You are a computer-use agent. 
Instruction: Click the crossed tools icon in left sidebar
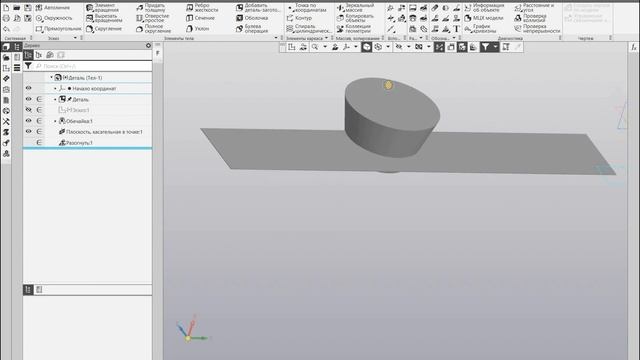click(6, 122)
